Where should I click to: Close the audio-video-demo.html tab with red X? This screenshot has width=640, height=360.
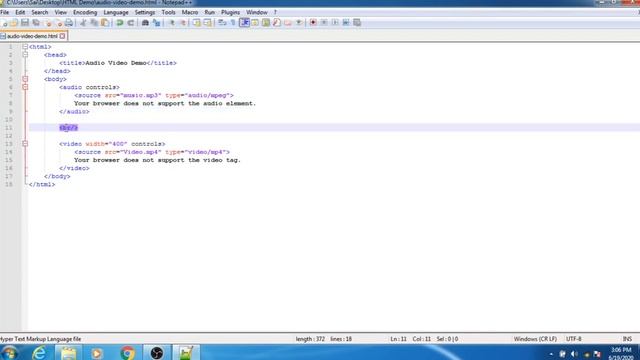[x=62, y=36]
